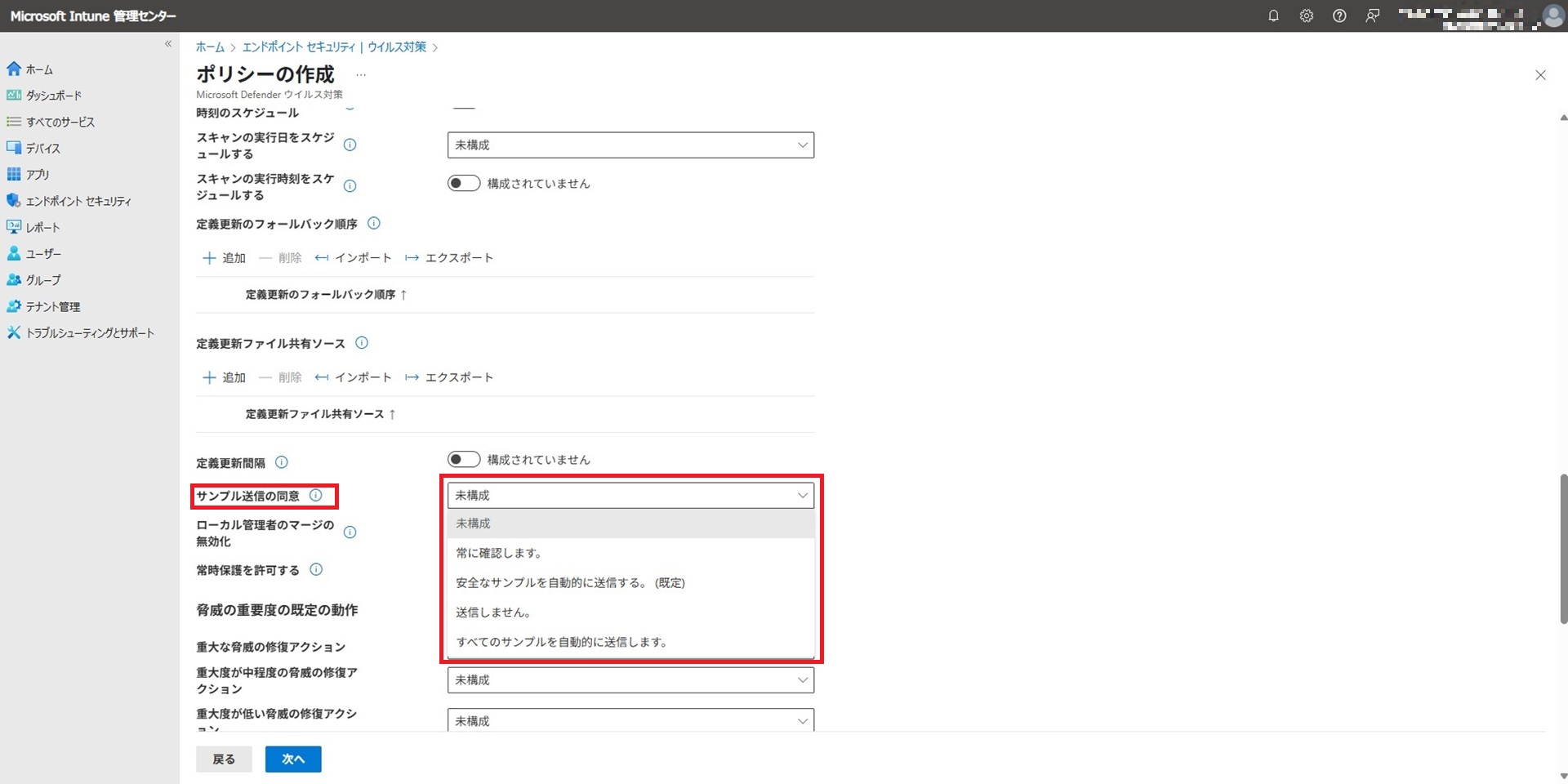Toggle the 定義更新間隔 switch
Viewport: 1568px width, 784px height.
click(x=464, y=460)
